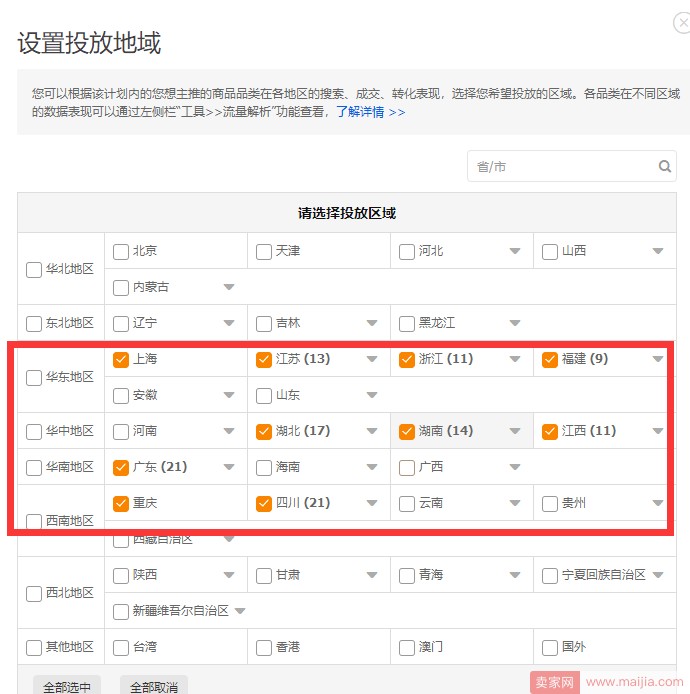Expand the 山西 city dropdown arrow

pyautogui.click(x=658, y=251)
